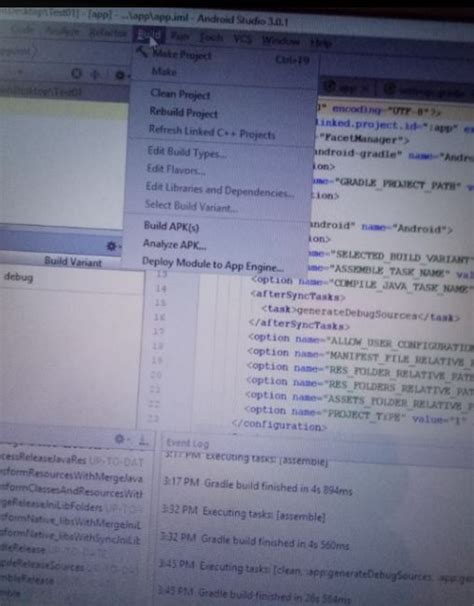Click the MANIFEST_FILE_RELATIVE option line
Screen dimensions: 474x606
click(360, 356)
